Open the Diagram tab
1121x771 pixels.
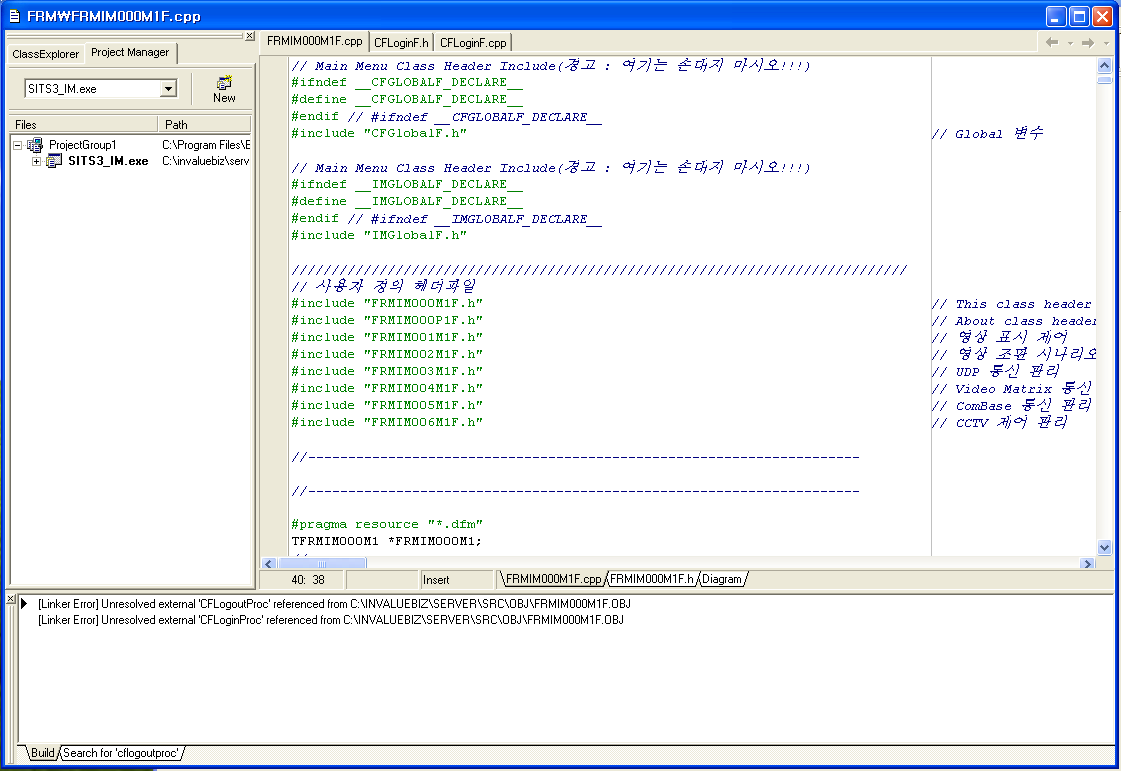[722, 579]
